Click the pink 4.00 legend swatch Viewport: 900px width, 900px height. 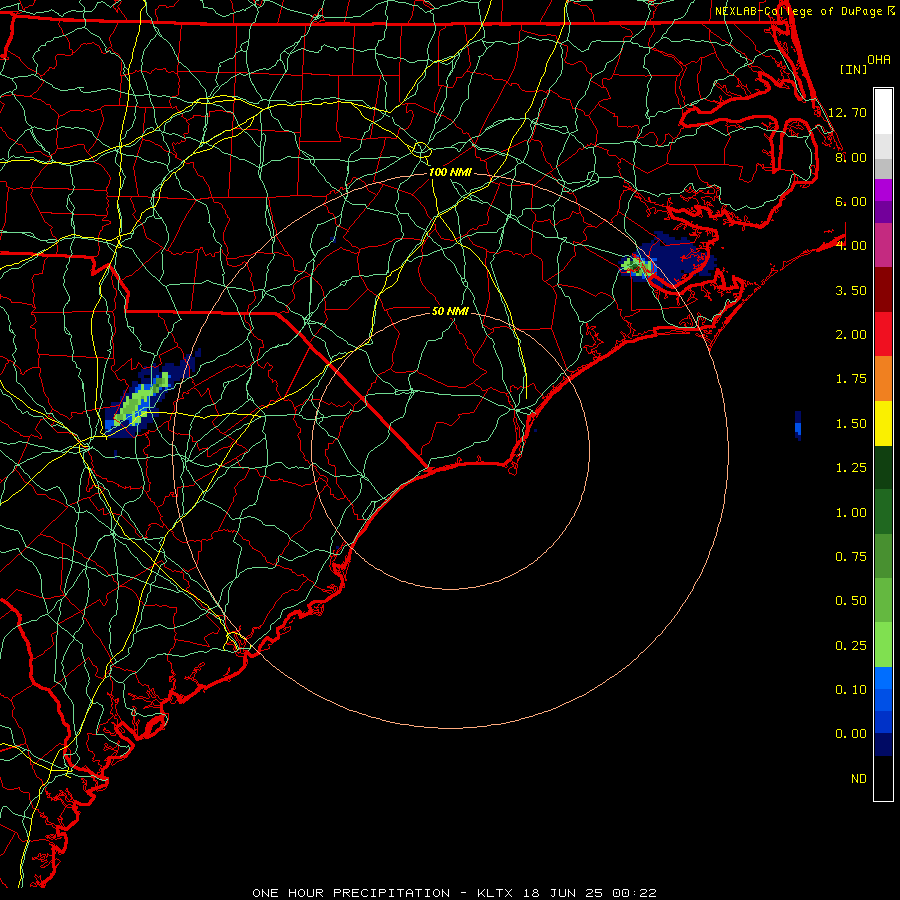point(883,245)
